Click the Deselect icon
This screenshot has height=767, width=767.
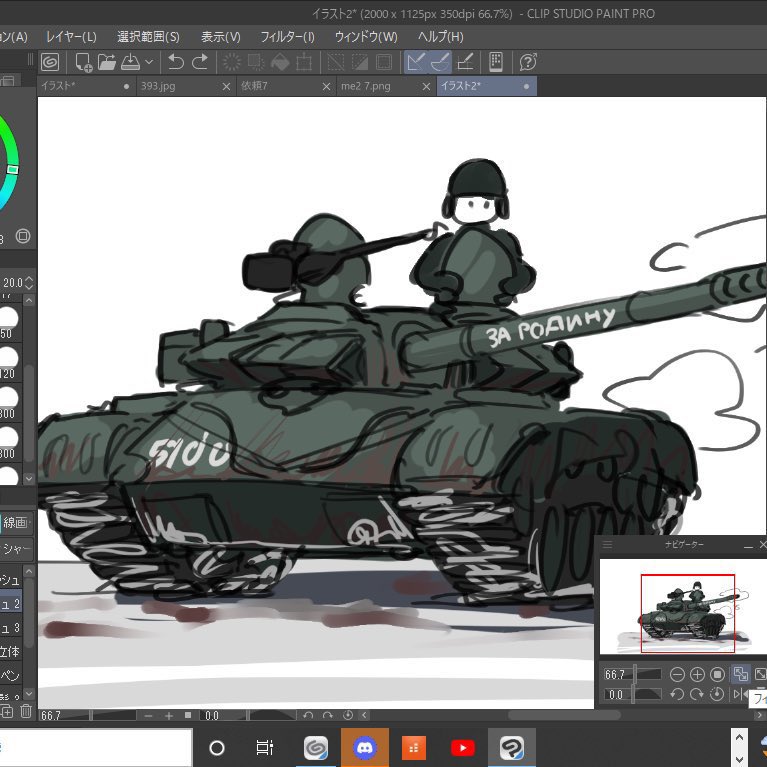336,62
